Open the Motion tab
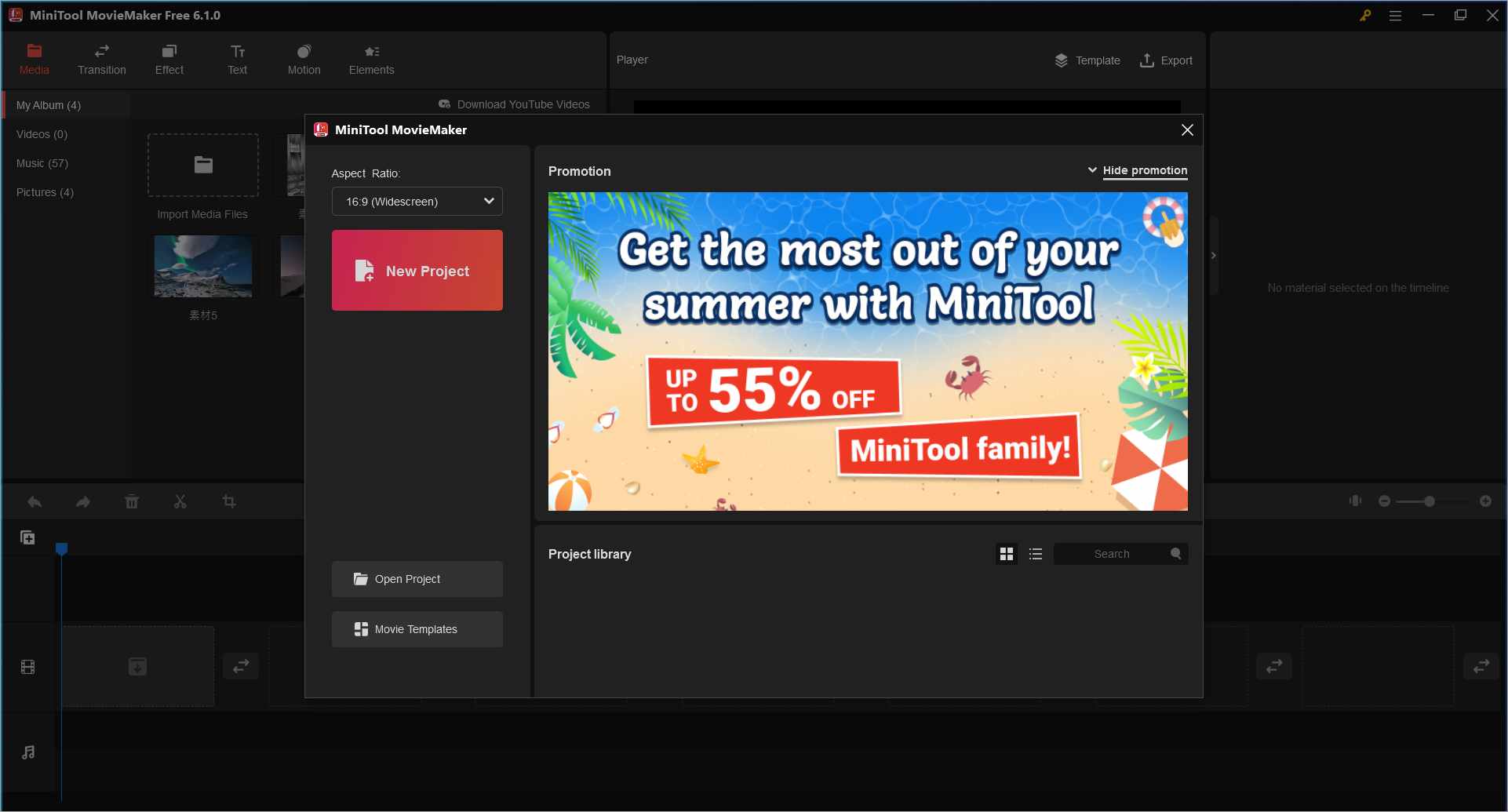The width and height of the screenshot is (1508, 812). click(x=304, y=60)
